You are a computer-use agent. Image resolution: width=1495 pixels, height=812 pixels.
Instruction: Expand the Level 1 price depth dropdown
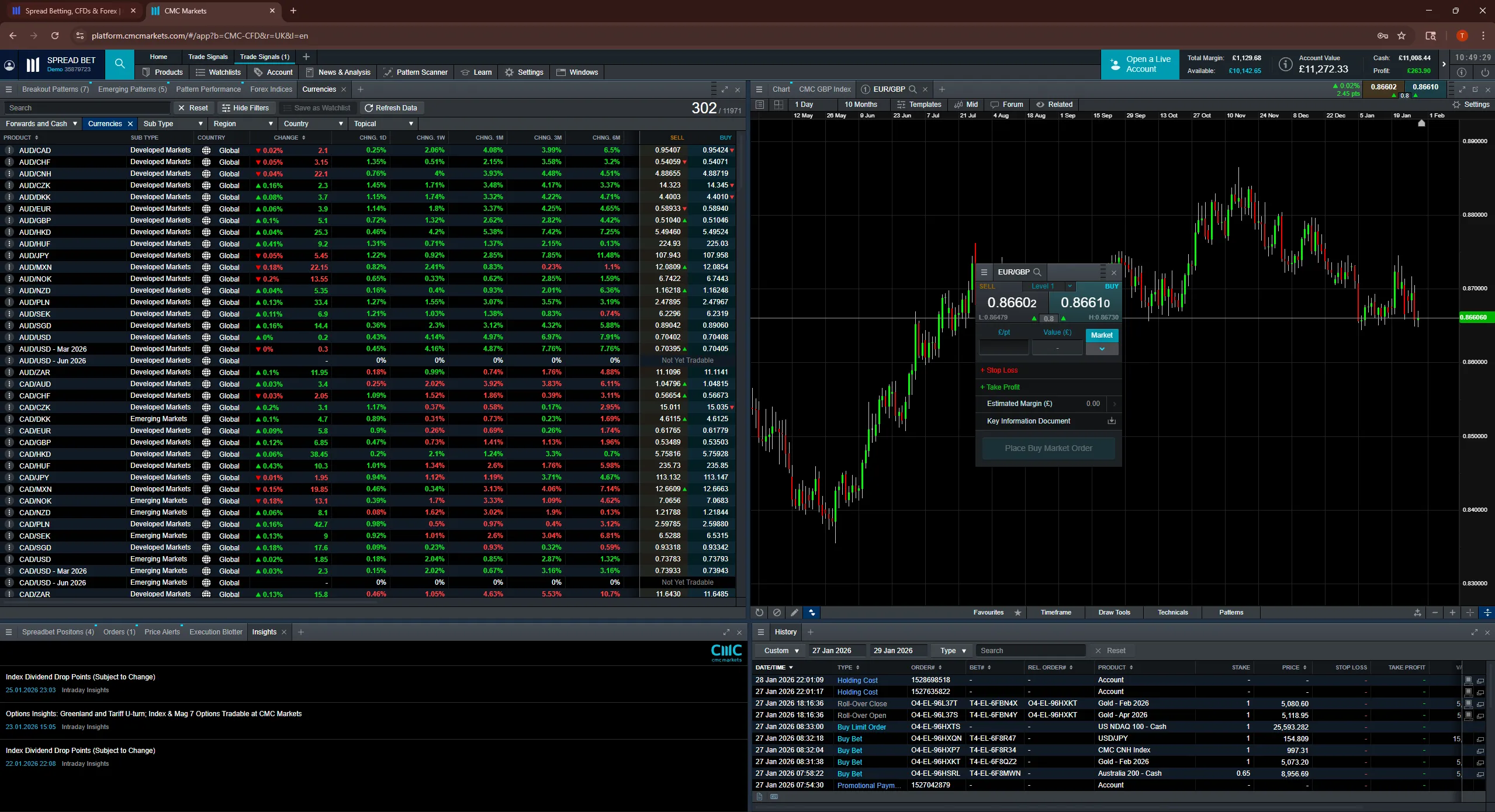coord(1069,286)
